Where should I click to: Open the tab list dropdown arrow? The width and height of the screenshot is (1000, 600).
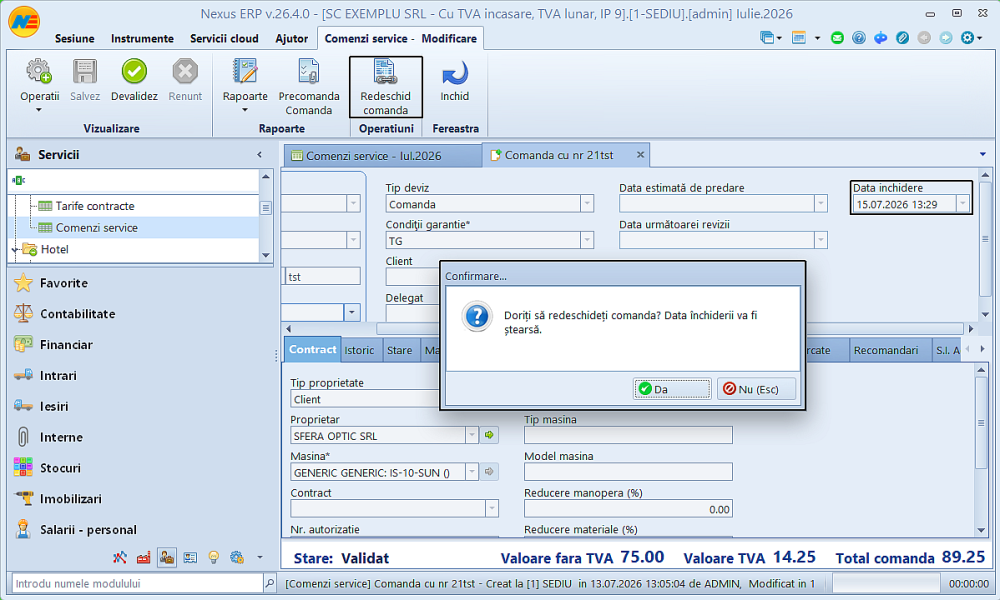983,154
